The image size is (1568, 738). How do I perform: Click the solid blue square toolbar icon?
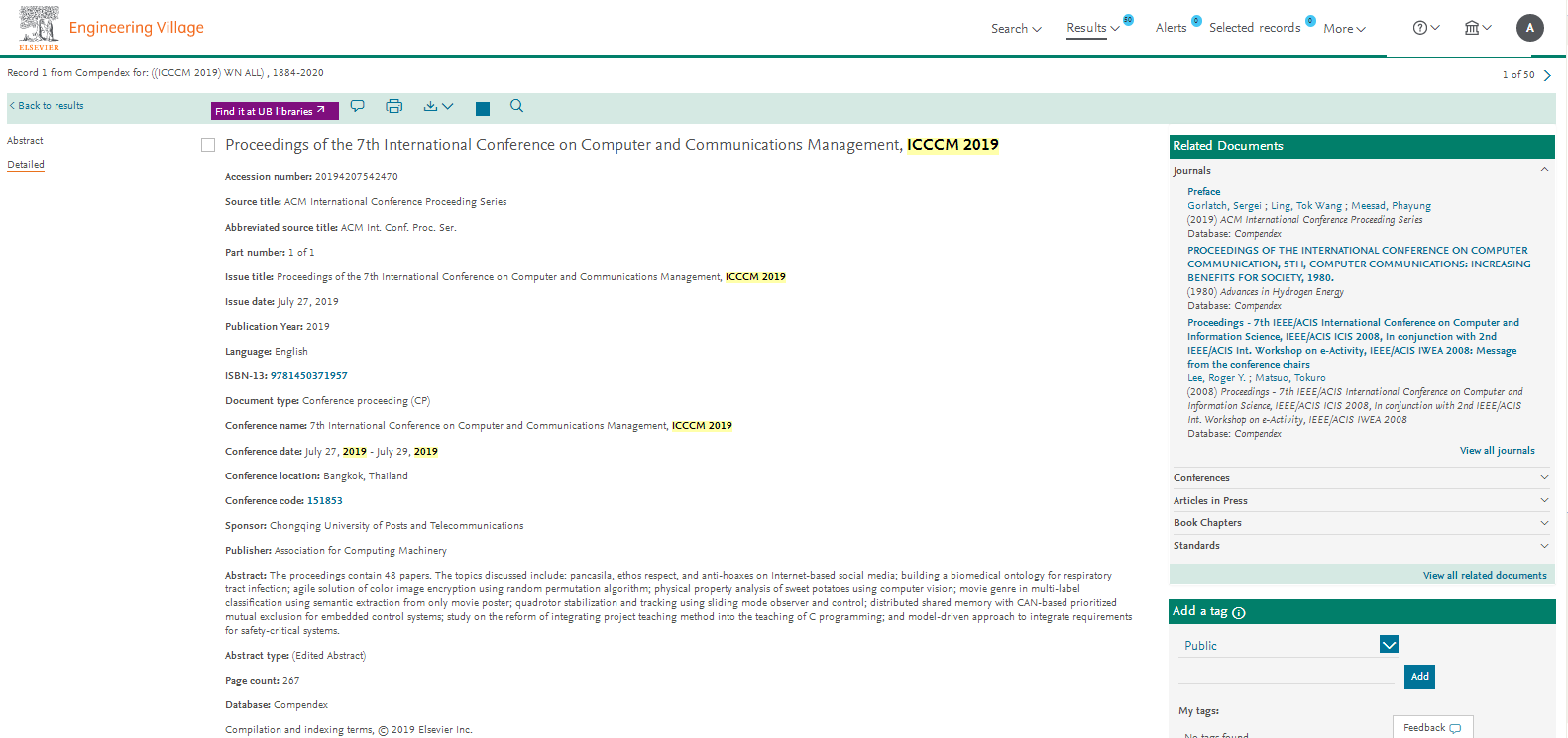483,109
